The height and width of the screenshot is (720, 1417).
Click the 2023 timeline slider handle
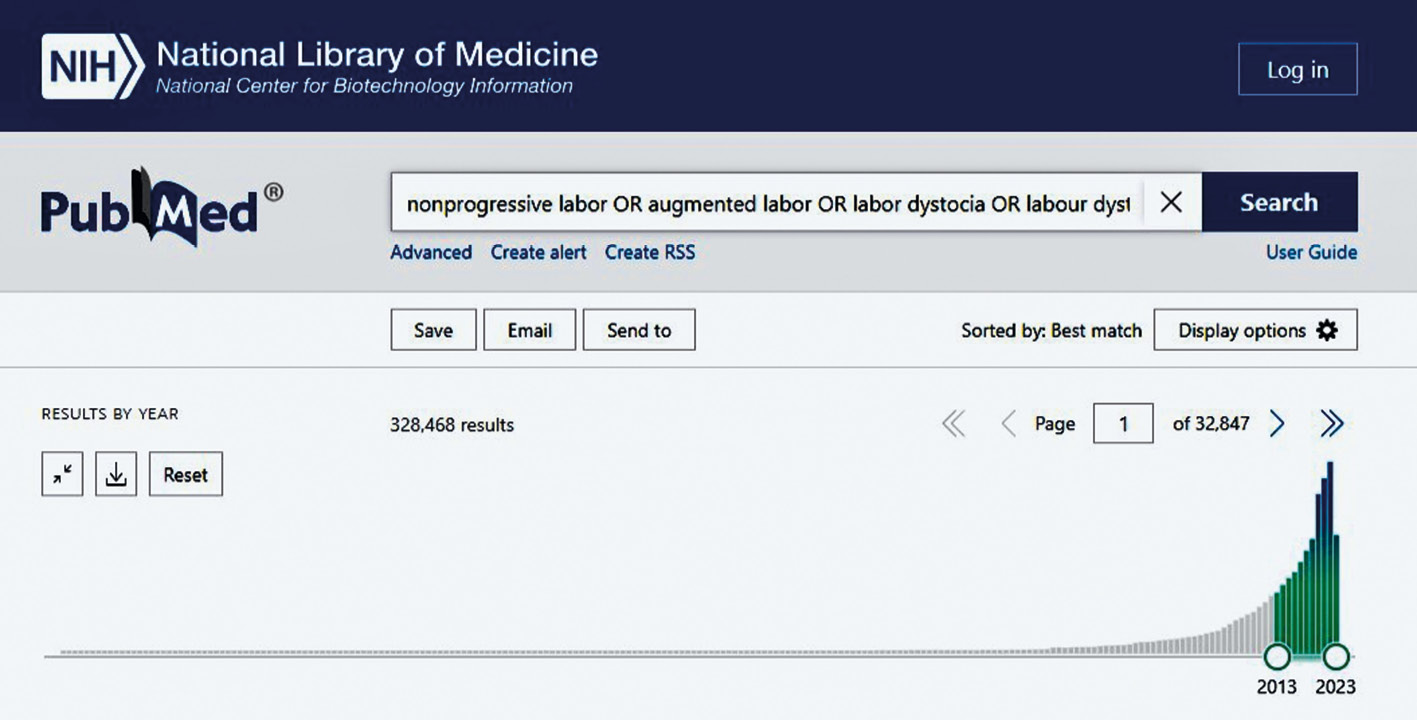1336,657
